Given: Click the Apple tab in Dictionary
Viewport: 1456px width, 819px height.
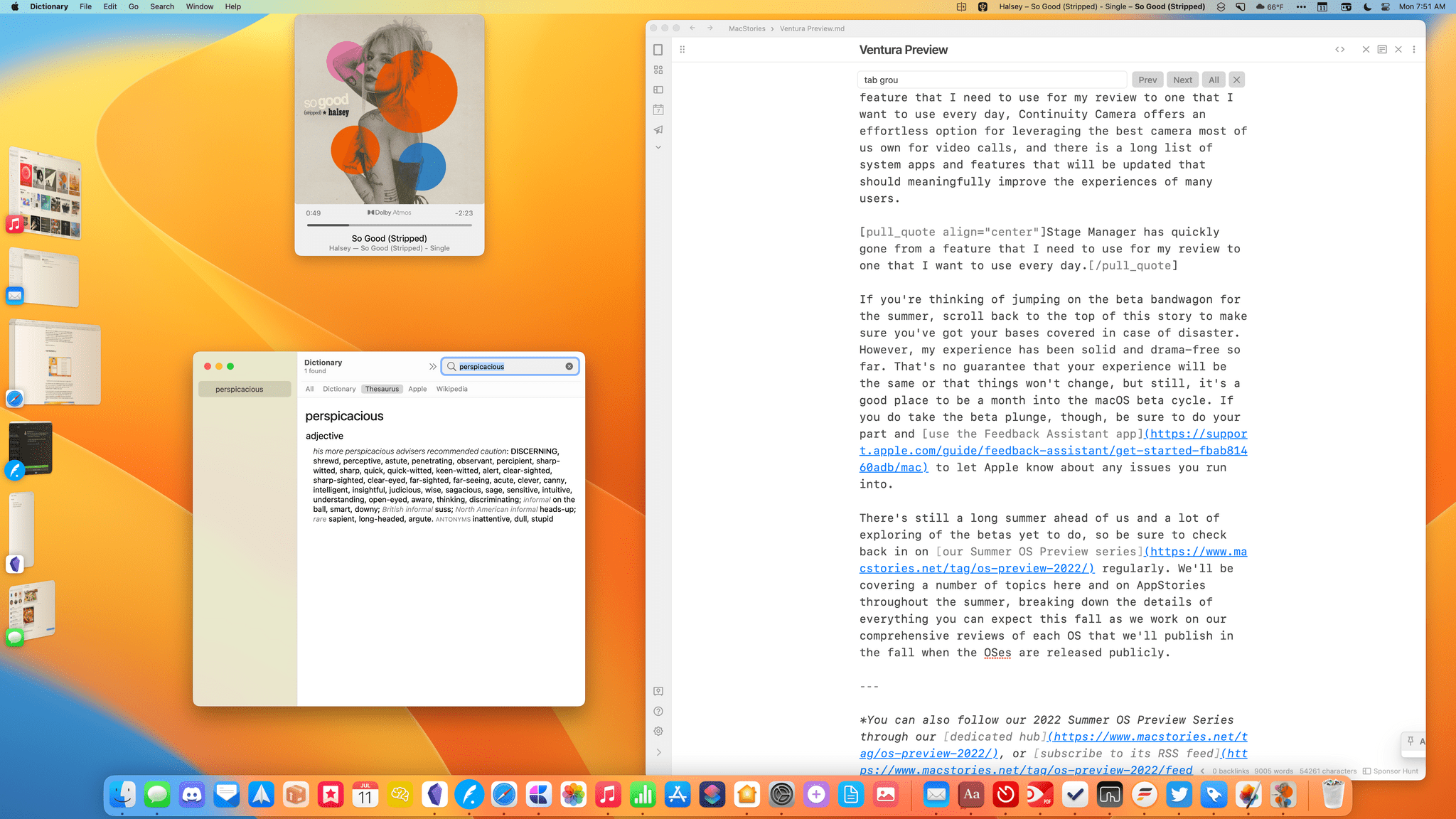Looking at the screenshot, I should pos(417,389).
